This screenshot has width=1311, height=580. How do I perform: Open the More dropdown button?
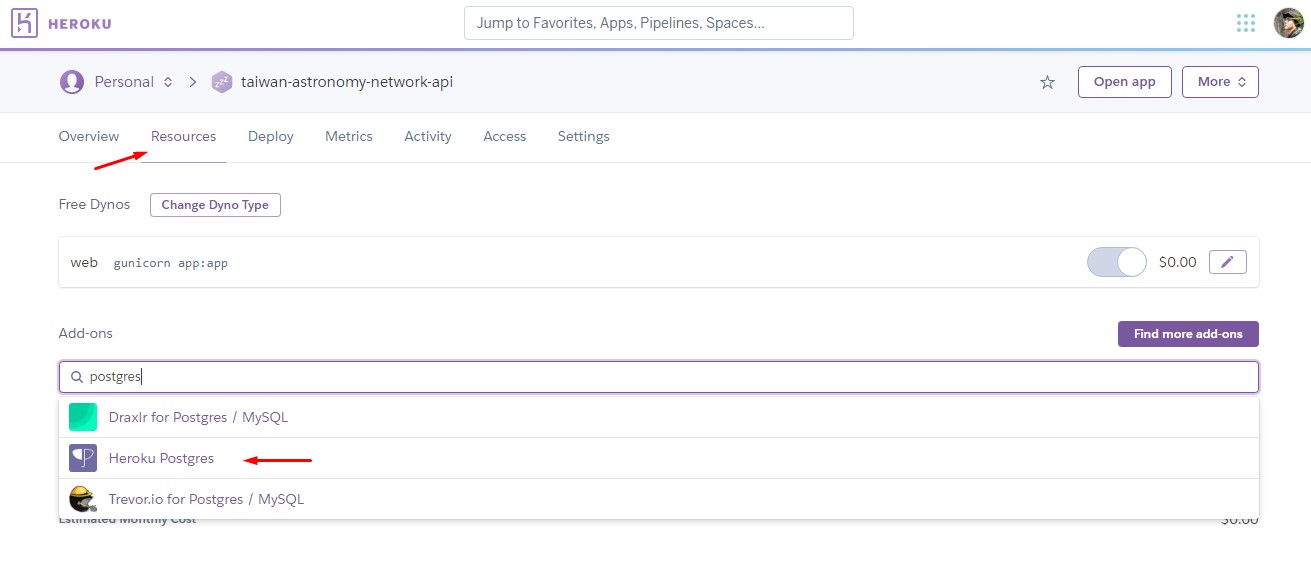pos(1220,82)
